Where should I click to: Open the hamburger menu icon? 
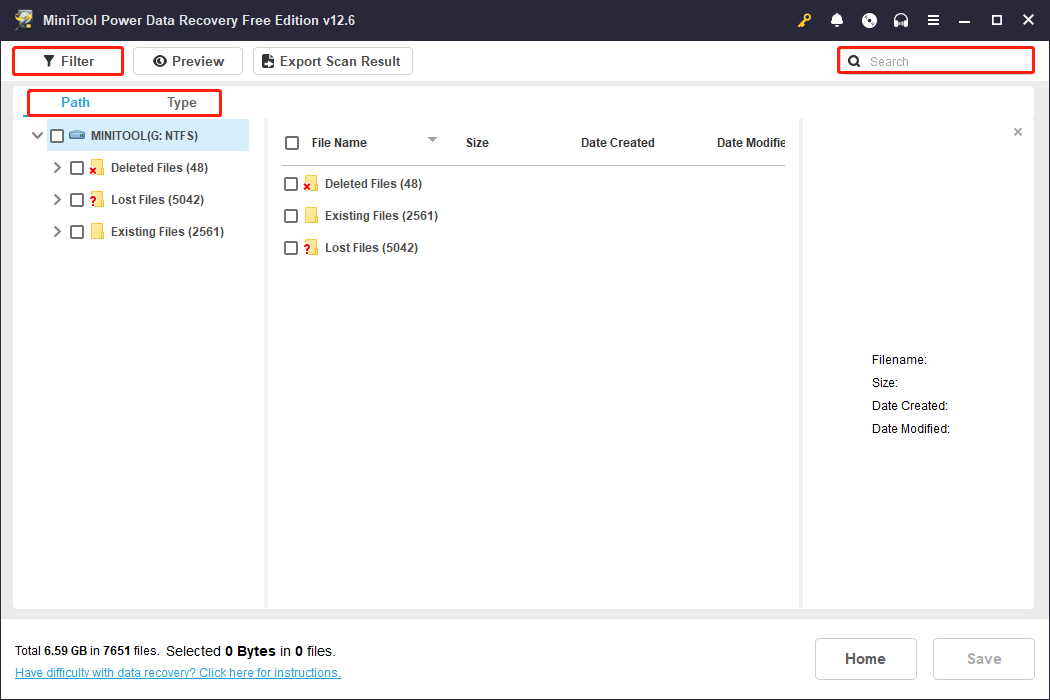tap(933, 20)
